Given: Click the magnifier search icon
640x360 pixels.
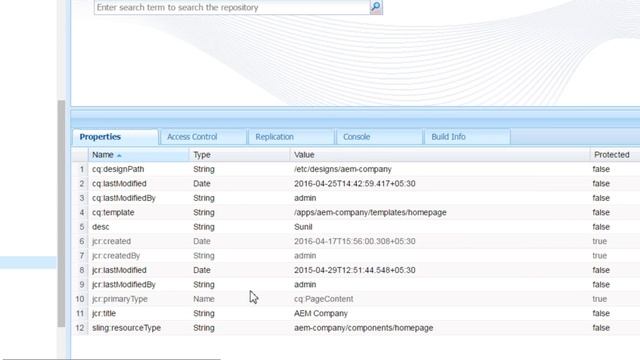Looking at the screenshot, I should [376, 7].
